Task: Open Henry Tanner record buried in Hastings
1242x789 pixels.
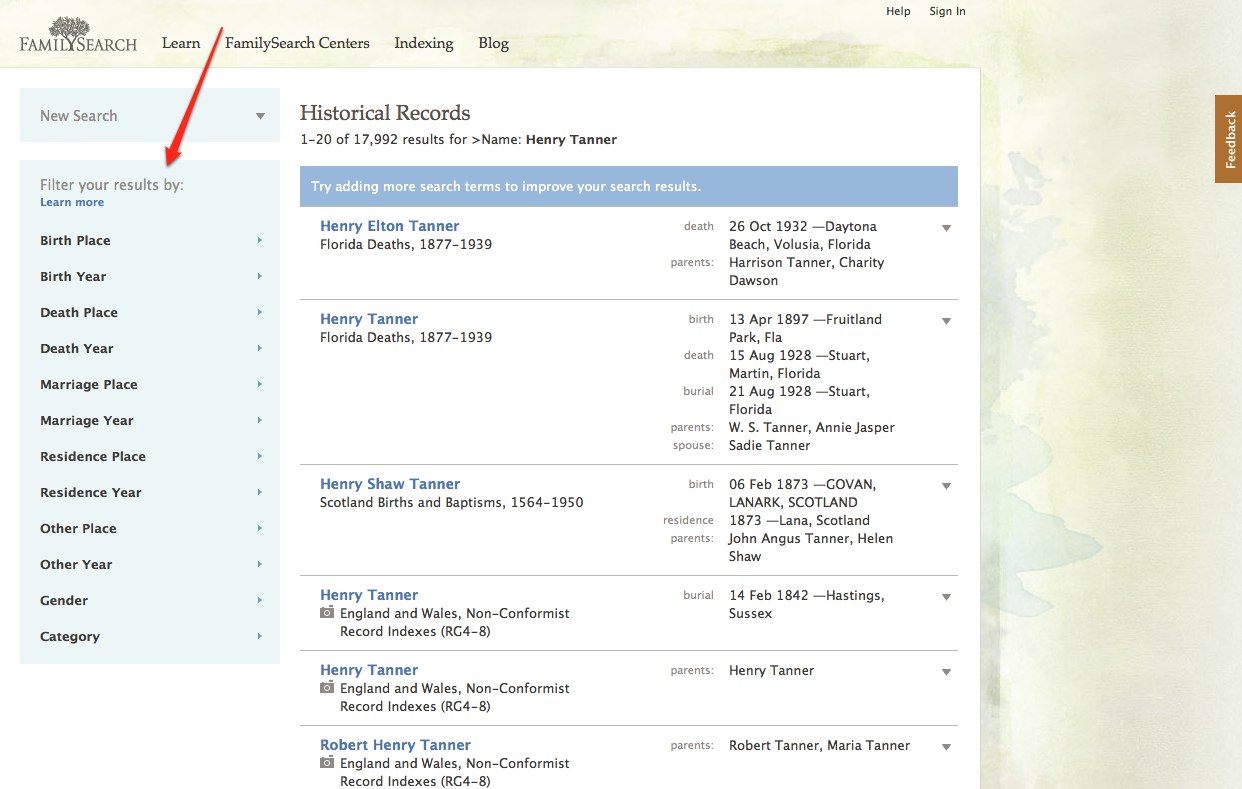Action: [x=369, y=595]
